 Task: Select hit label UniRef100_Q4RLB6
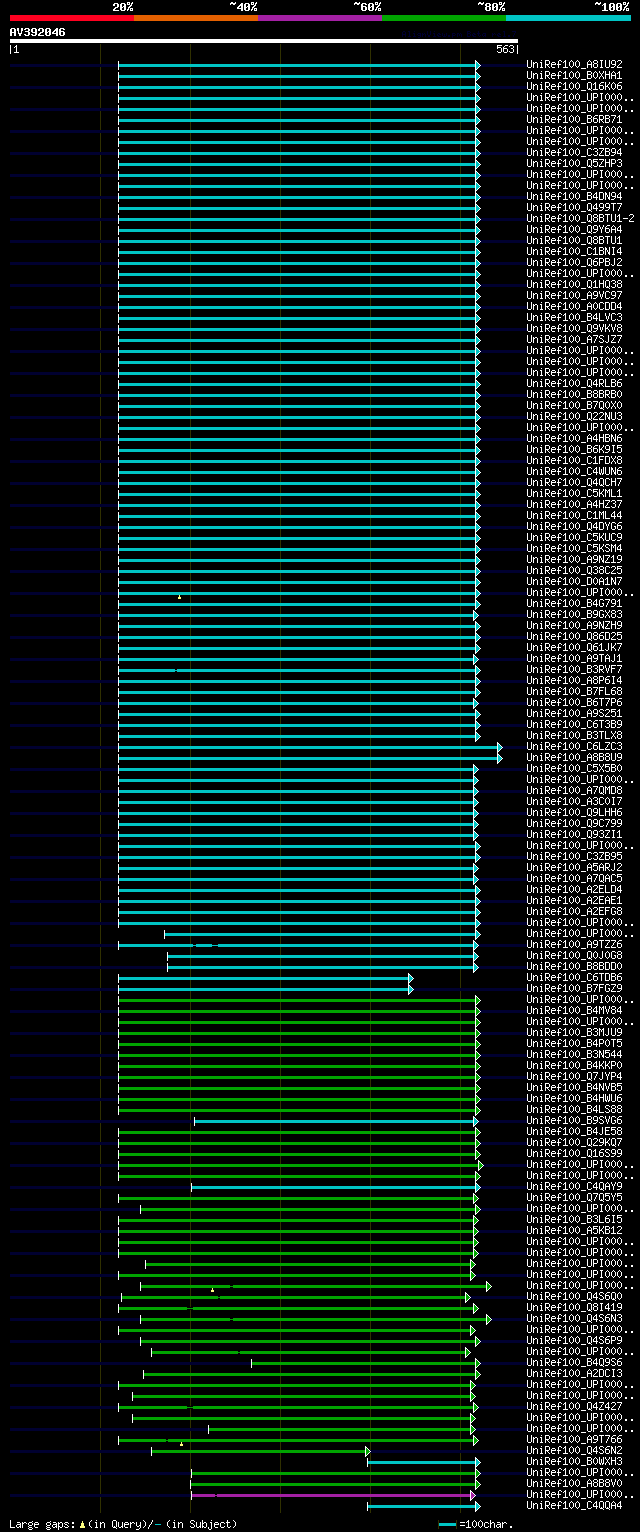tap(574, 383)
